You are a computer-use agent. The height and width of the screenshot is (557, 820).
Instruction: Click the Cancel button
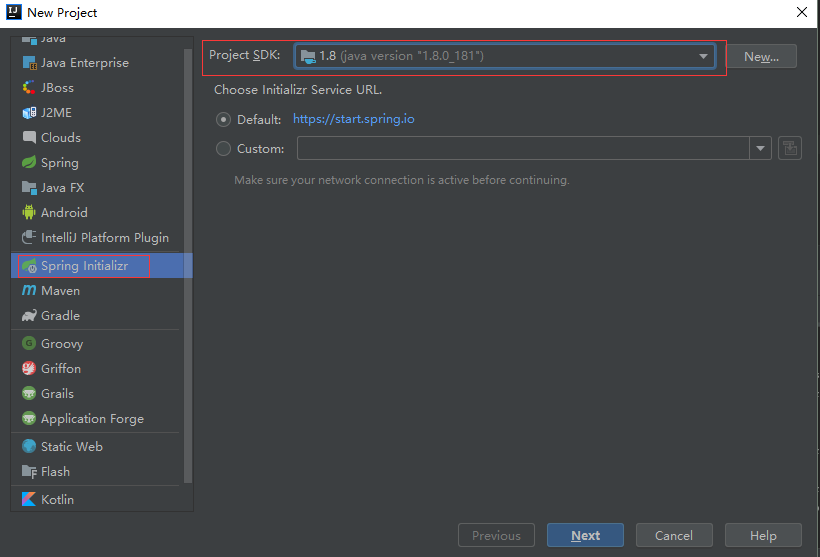point(674,535)
